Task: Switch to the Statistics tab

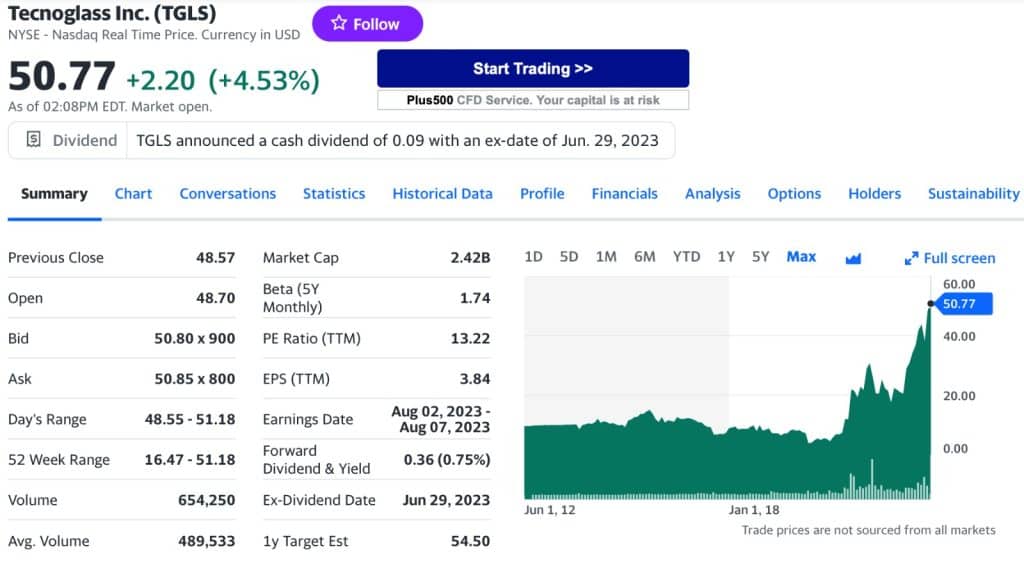Action: 334,194
